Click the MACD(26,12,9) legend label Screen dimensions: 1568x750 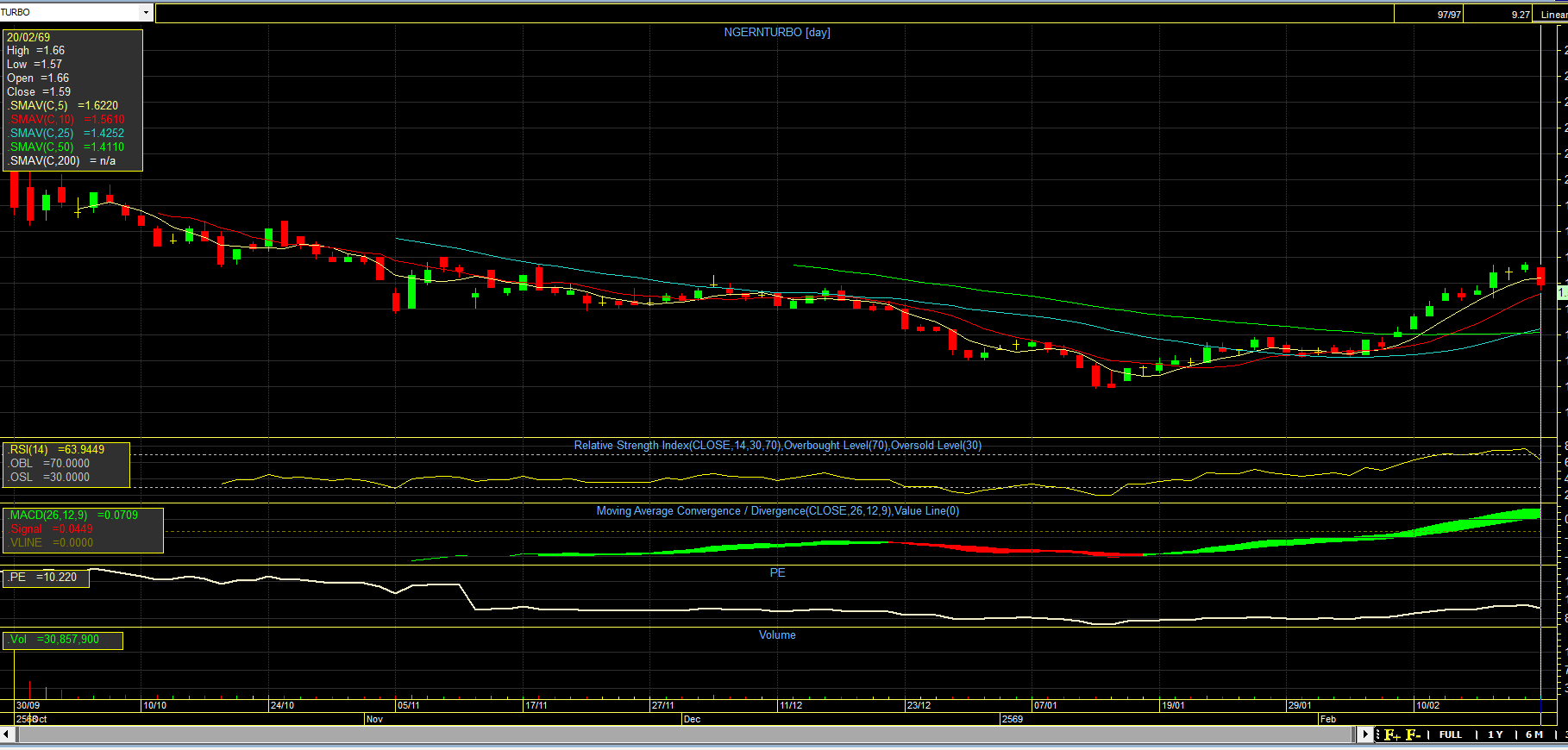coord(74,516)
